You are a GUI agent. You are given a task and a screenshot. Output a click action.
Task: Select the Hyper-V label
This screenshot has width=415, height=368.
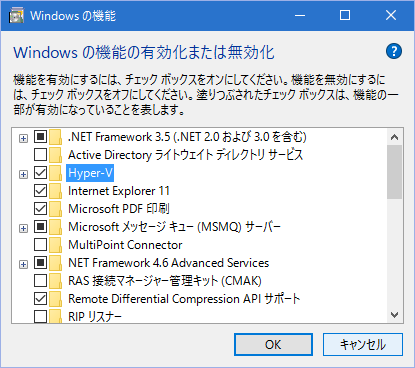click(x=90, y=173)
